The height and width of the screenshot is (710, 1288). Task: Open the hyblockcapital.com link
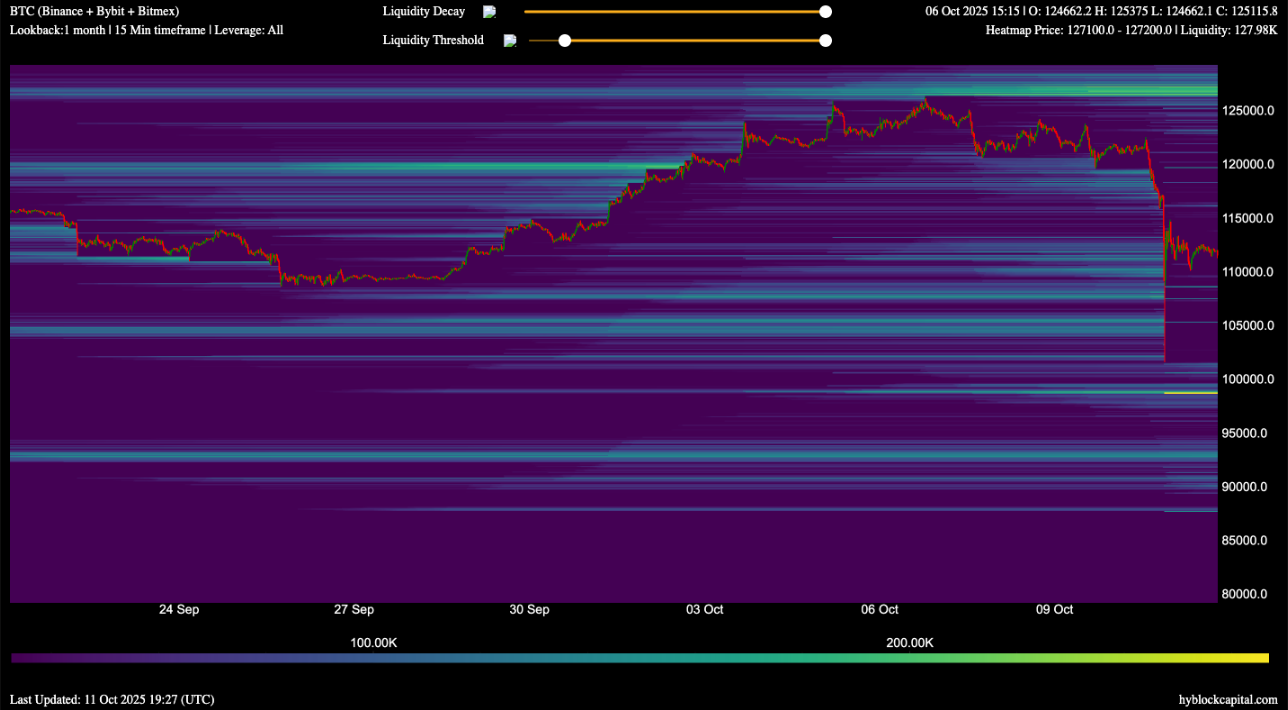tap(1227, 700)
